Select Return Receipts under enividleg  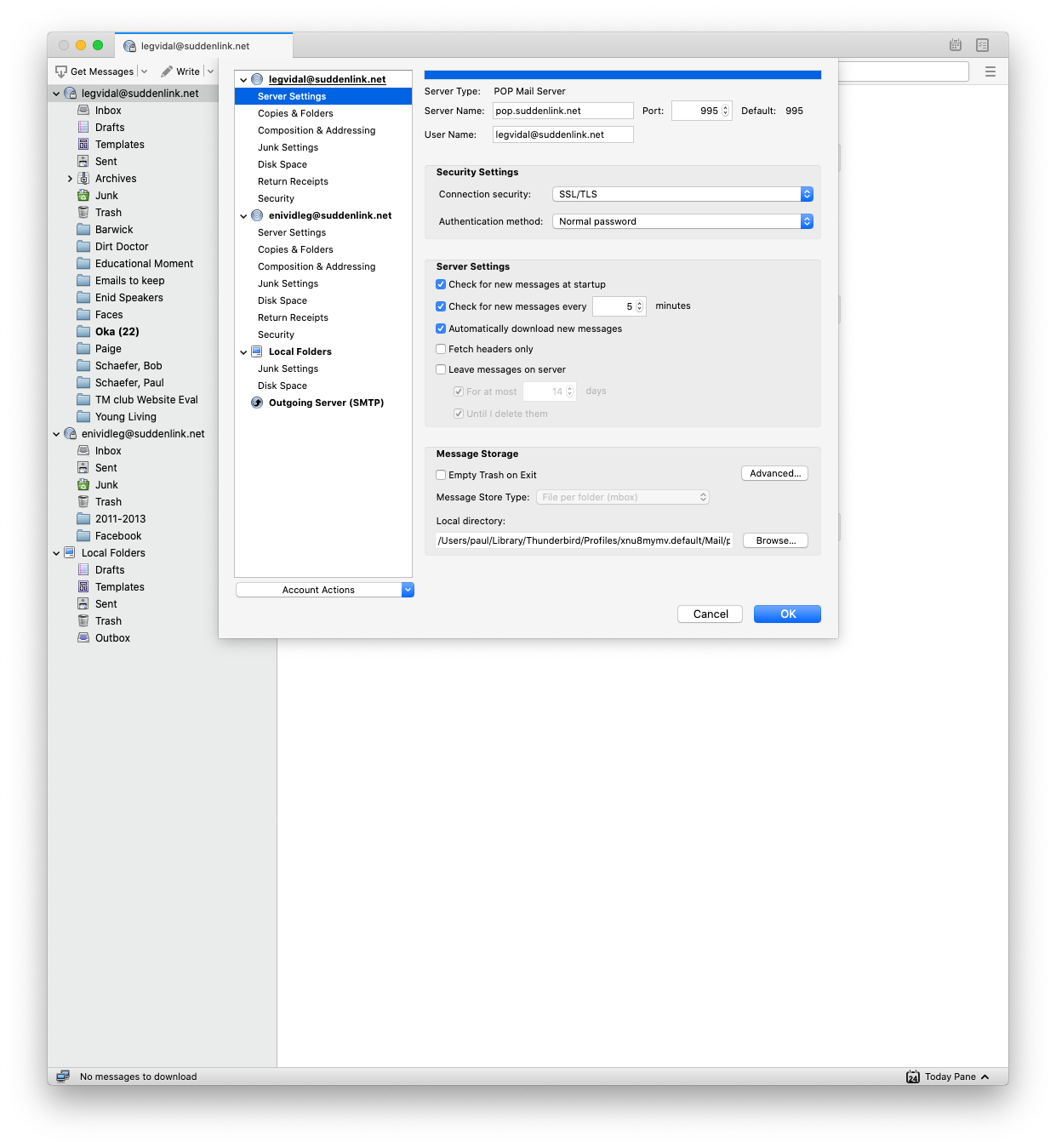pyautogui.click(x=293, y=317)
